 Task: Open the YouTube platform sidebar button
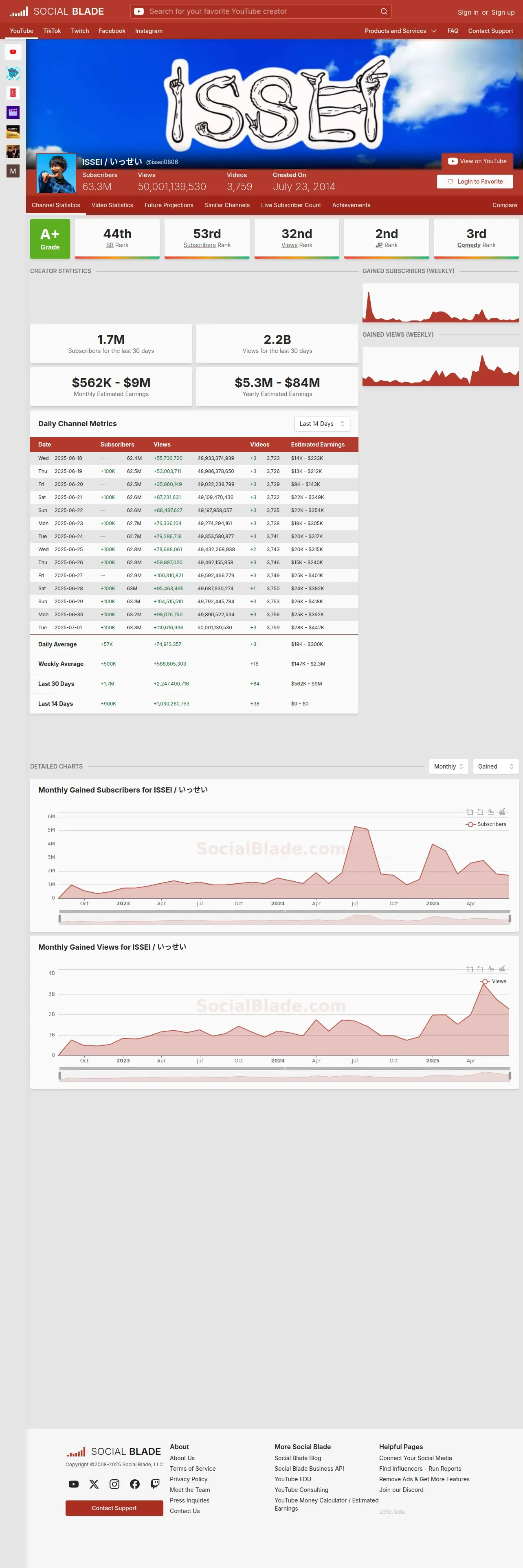tap(13, 52)
